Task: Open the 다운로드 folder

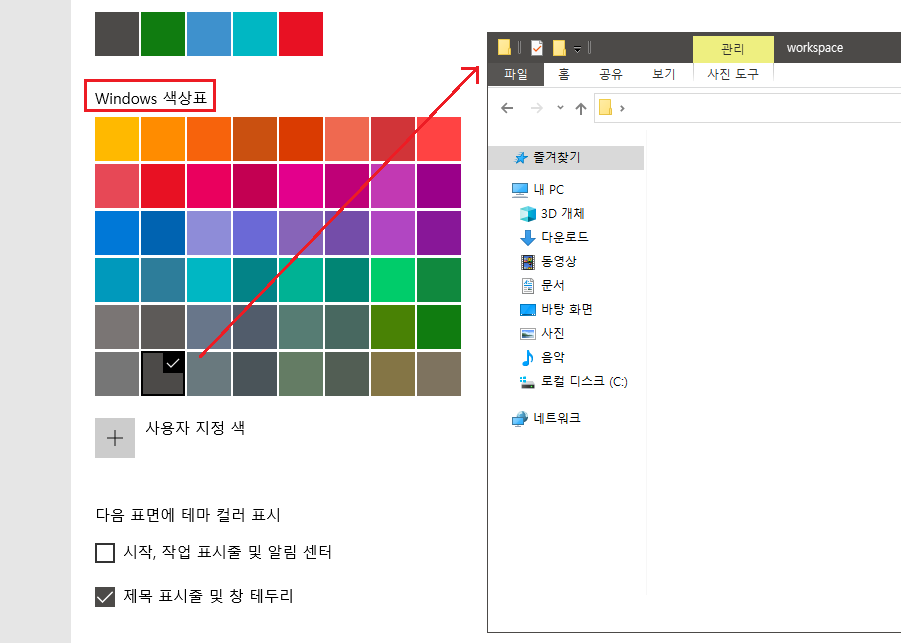Action: click(x=564, y=237)
